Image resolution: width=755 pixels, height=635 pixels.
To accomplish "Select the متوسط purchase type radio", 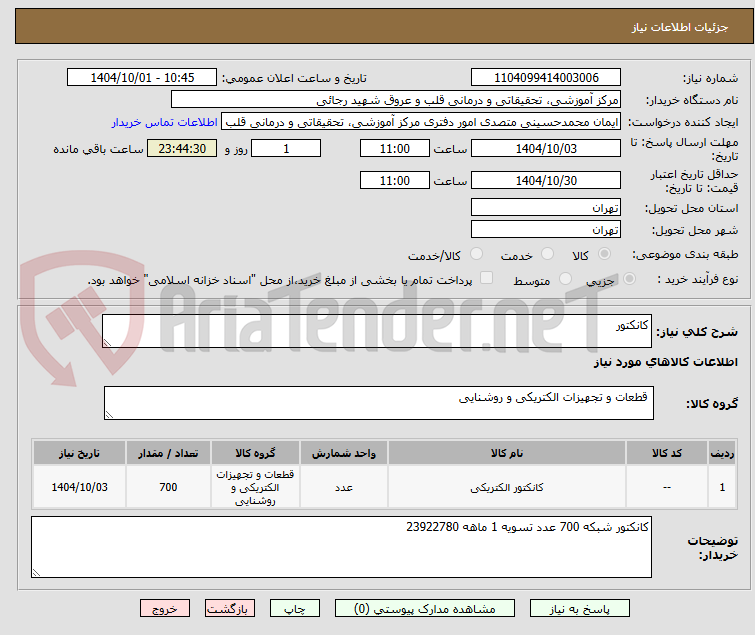I will pyautogui.click(x=565, y=279).
